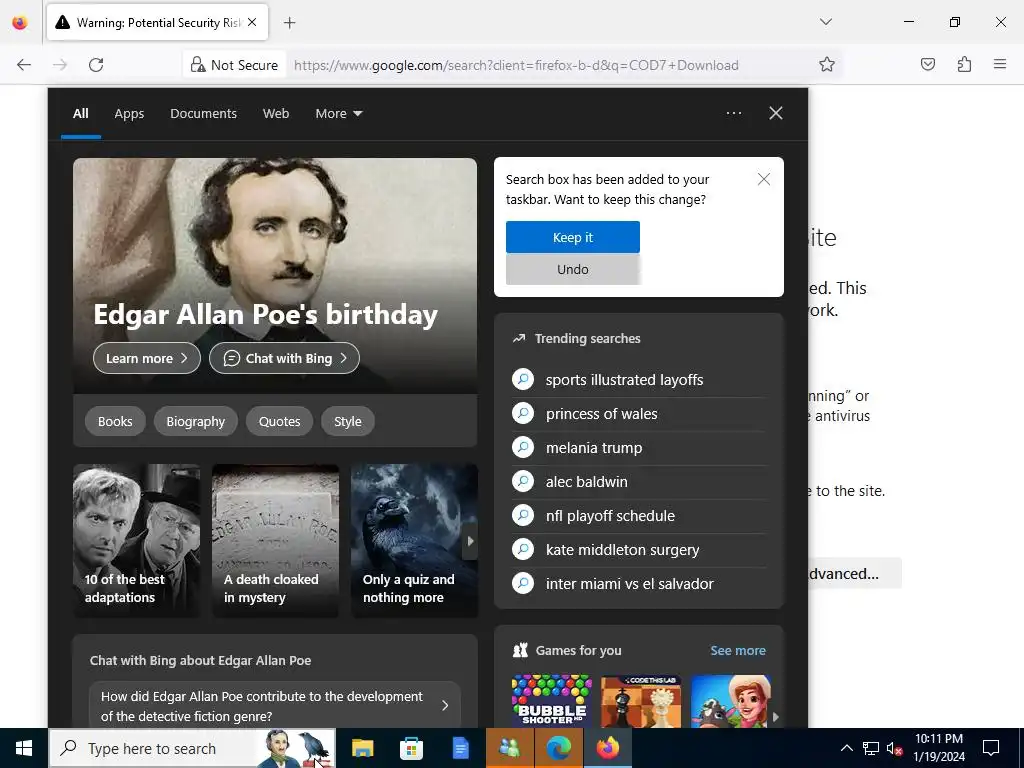1024x768 pixels.
Task: Open A death cloaked in mystery card
Action: click(276, 541)
